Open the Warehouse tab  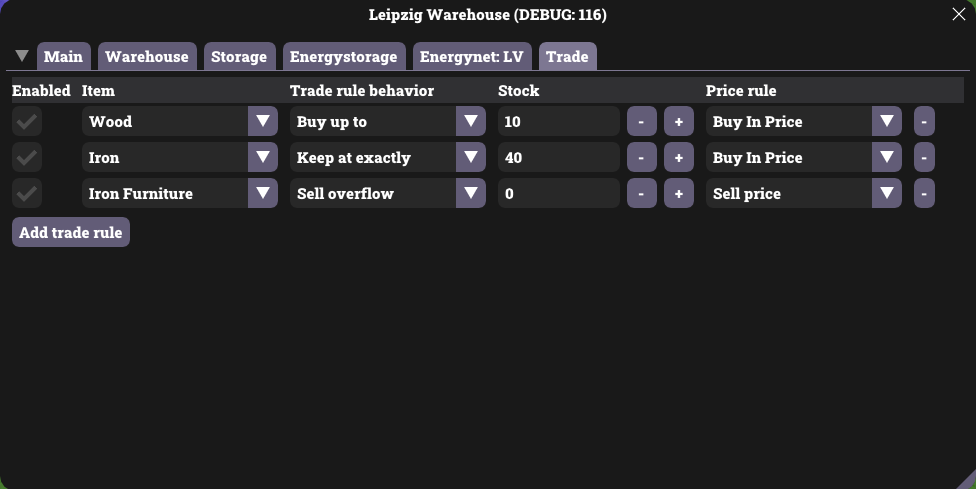click(x=146, y=57)
